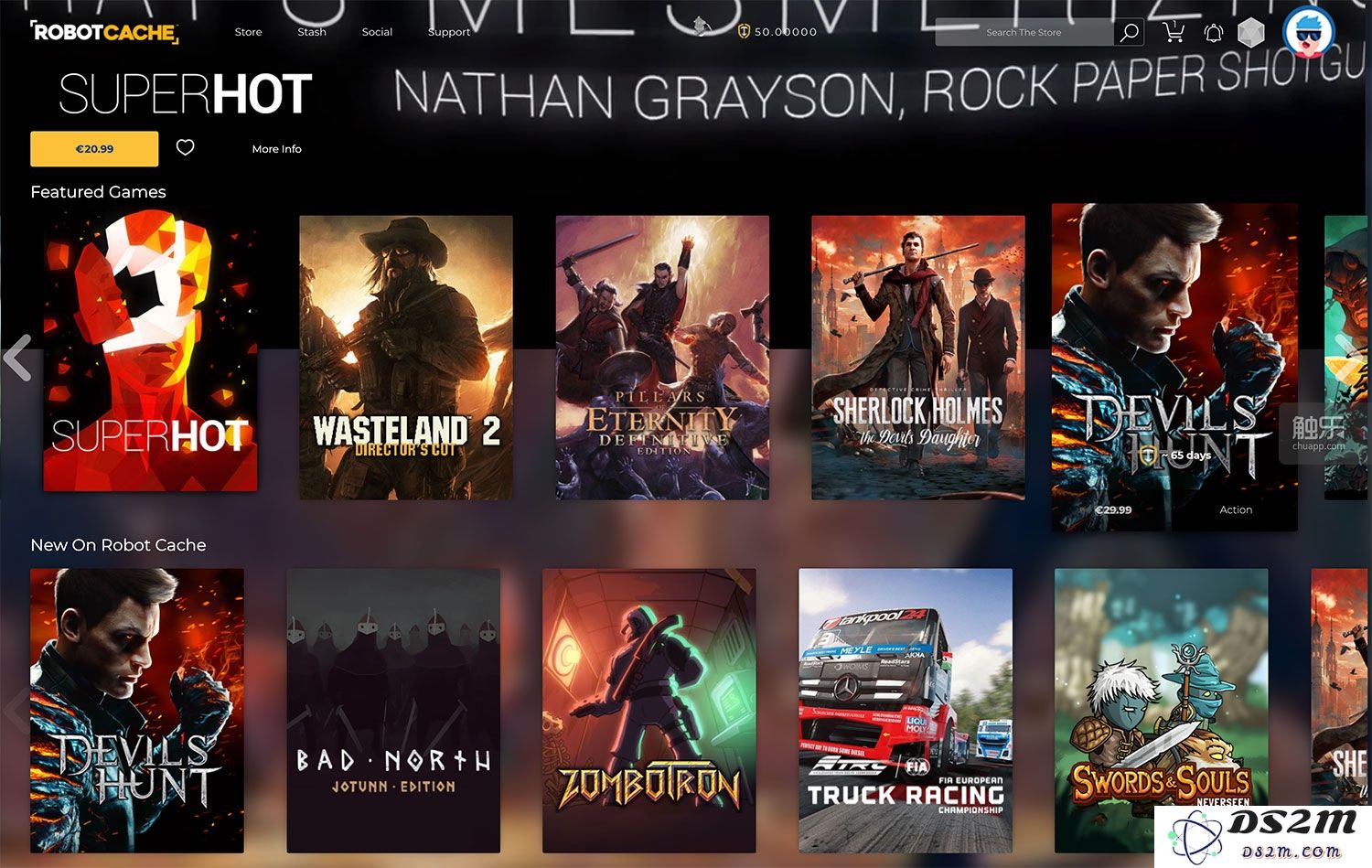Go to next featured games
Viewport: 1372px width, 868px height.
click(1347, 358)
